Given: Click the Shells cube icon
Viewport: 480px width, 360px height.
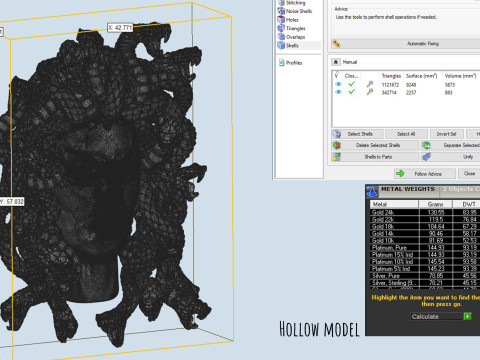Looking at the screenshot, I should (281, 46).
